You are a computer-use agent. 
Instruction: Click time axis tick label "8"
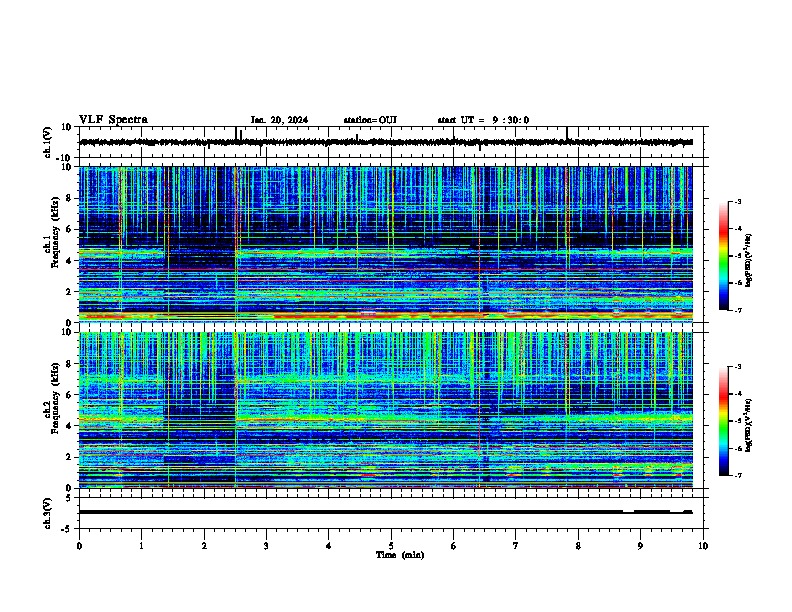[578, 546]
